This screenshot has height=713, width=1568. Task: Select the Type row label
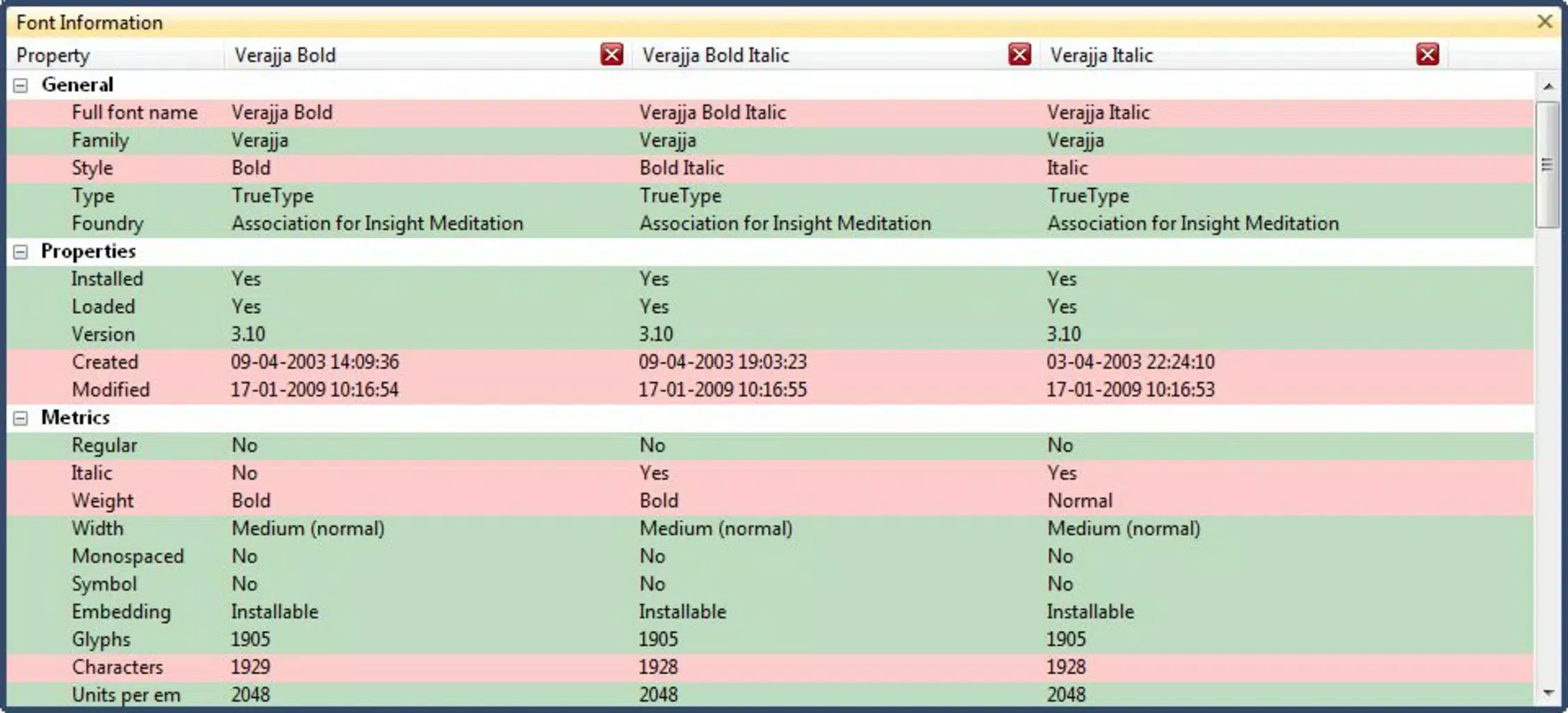[93, 195]
